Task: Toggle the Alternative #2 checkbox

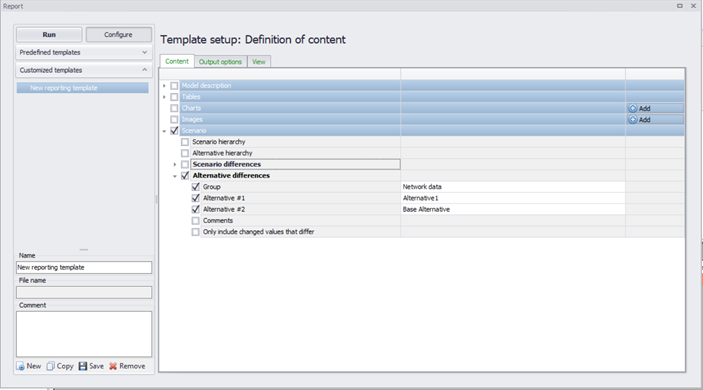Action: 195,209
